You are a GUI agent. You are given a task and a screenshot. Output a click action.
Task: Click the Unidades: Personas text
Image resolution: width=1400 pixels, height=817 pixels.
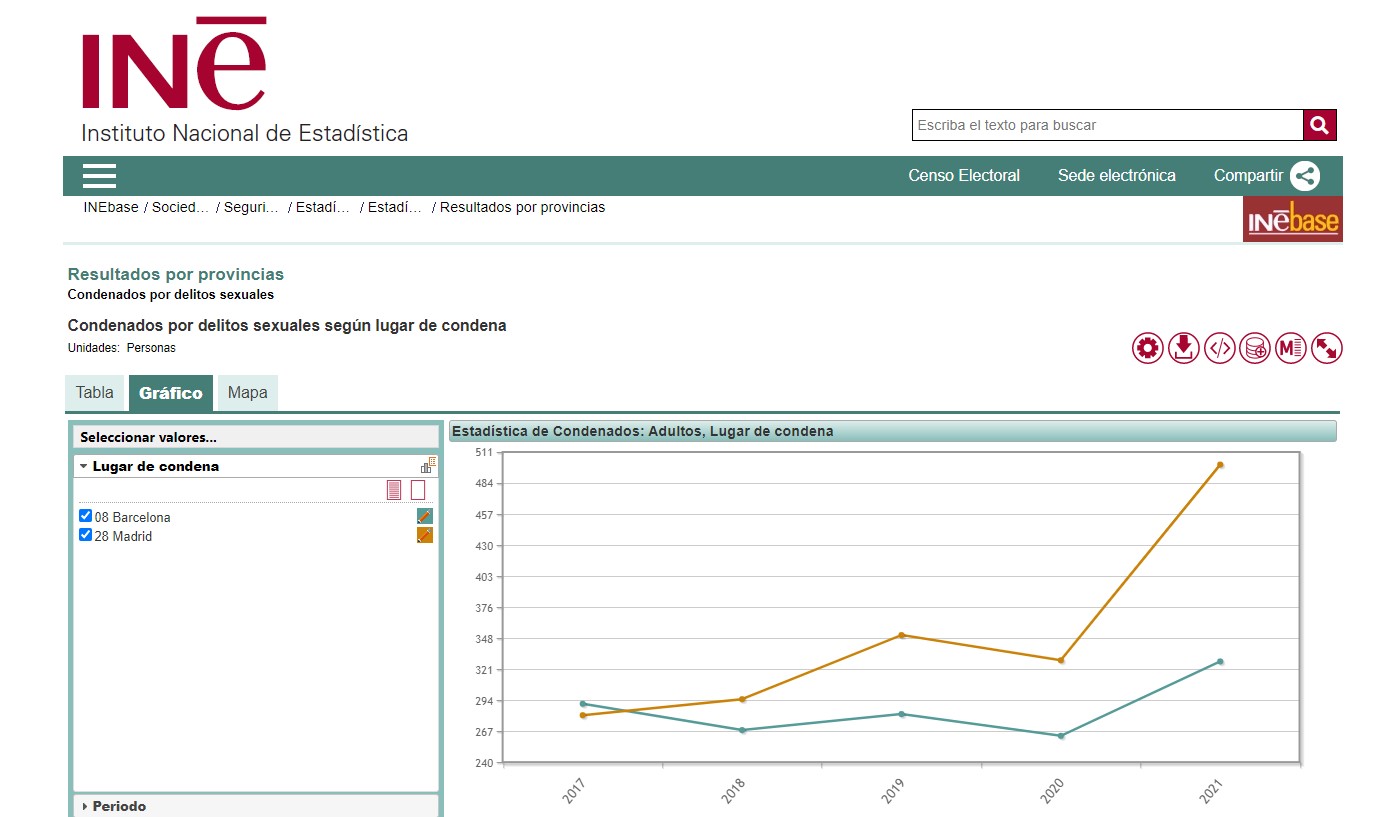coord(121,348)
